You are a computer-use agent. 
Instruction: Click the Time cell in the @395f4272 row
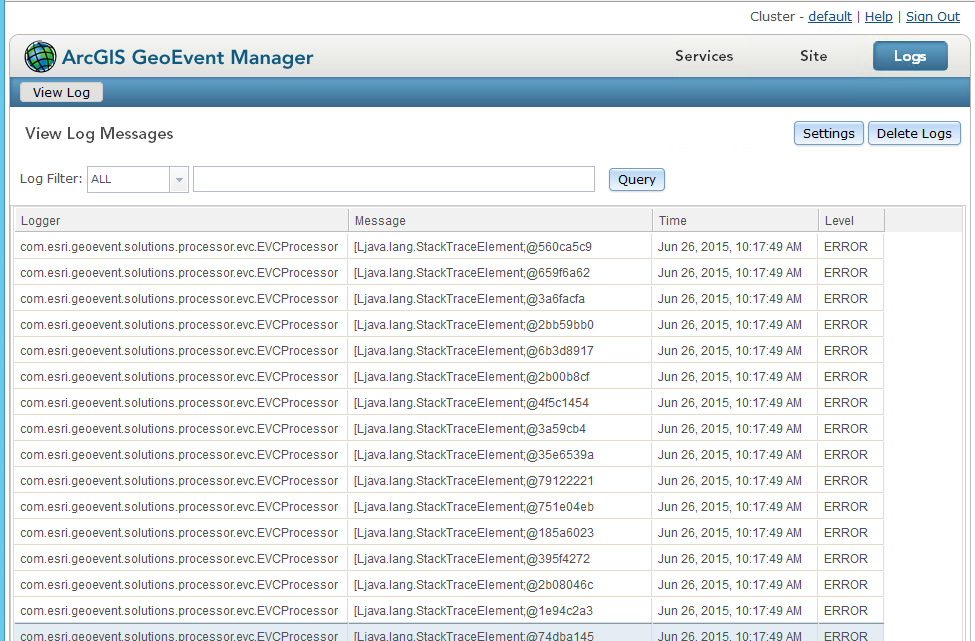[x=730, y=560]
